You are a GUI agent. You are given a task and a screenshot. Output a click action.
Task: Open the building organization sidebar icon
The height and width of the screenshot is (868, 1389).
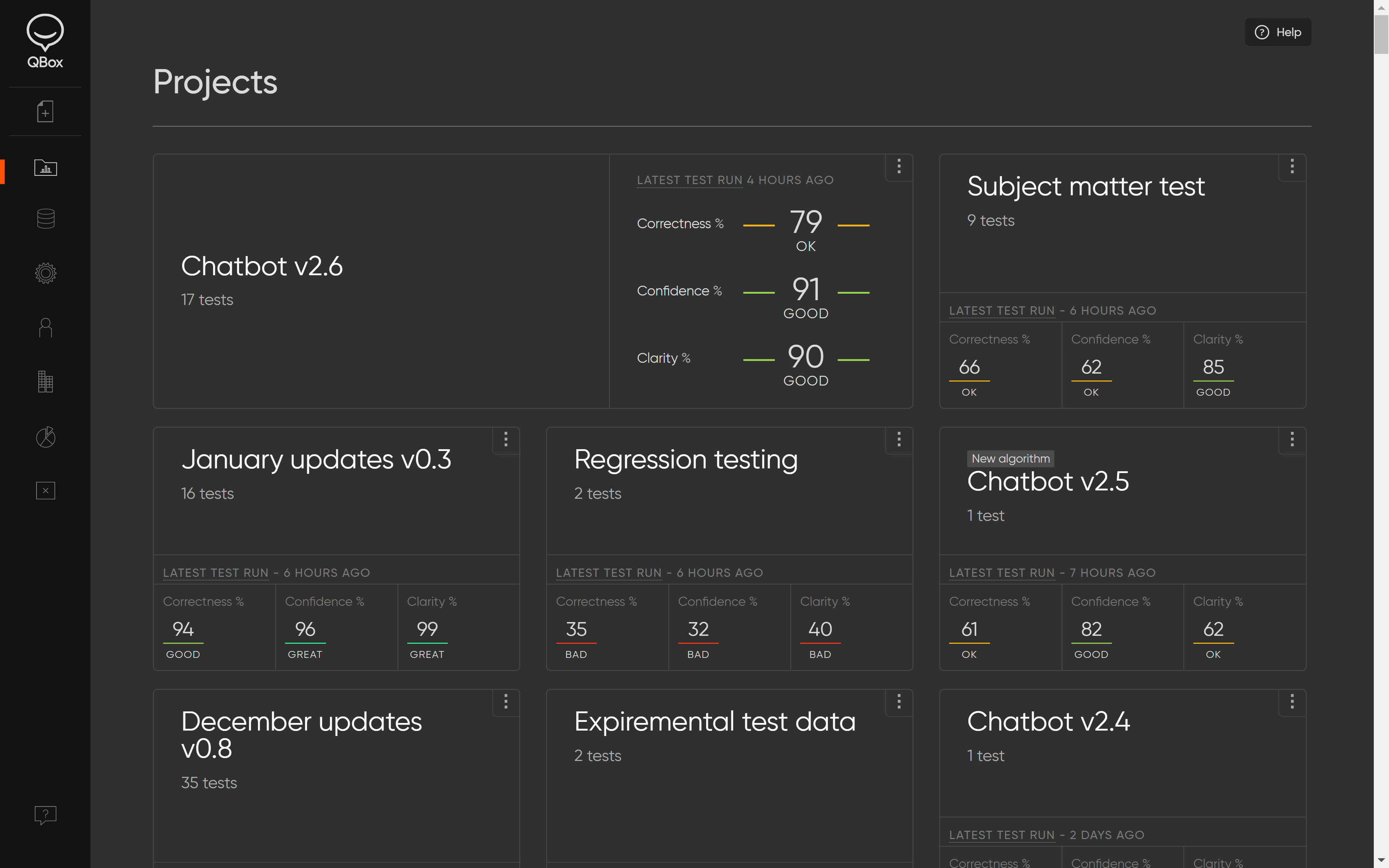45,382
